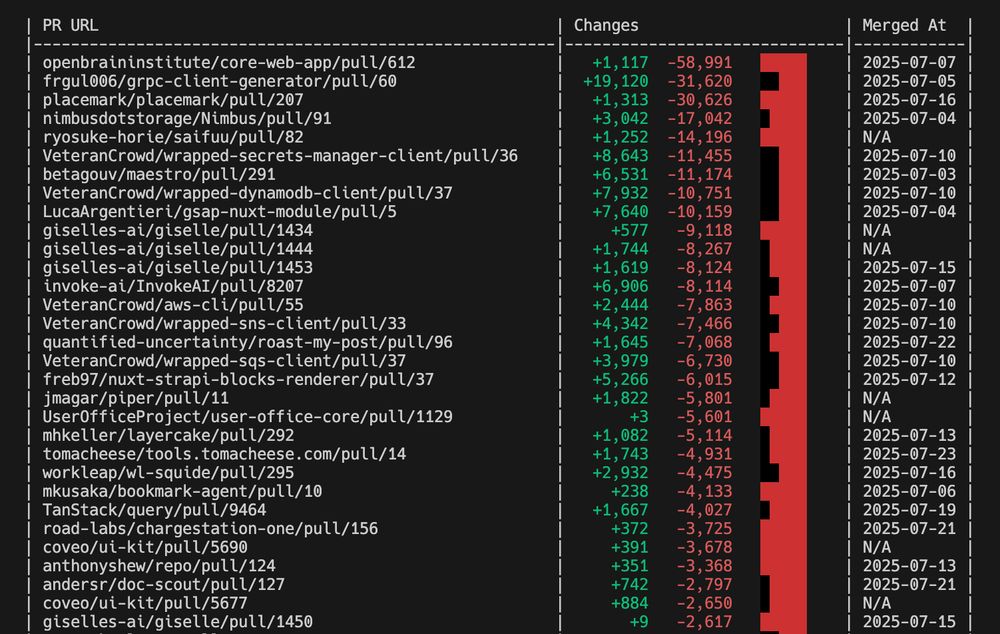This screenshot has width=1000, height=634.
Task: Select openbraininstitute/core-web-app/pull/612 URL
Action: pyautogui.click(x=229, y=63)
